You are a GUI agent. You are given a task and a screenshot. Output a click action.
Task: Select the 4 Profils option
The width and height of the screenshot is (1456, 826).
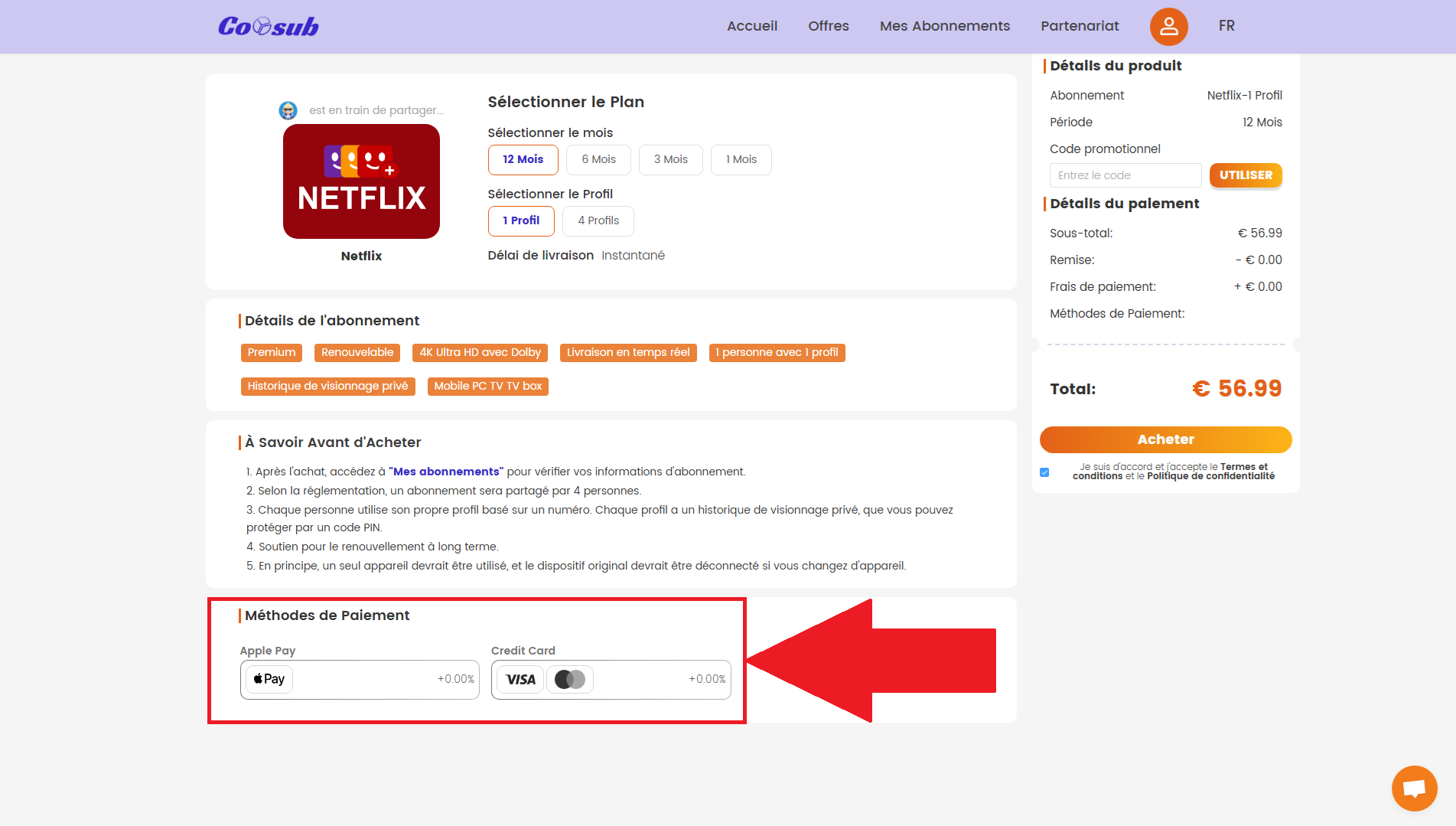click(x=598, y=220)
